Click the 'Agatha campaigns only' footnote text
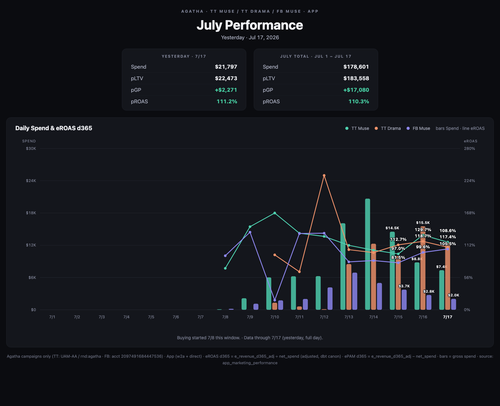Viewport: 500px width, 406px height. (250, 359)
